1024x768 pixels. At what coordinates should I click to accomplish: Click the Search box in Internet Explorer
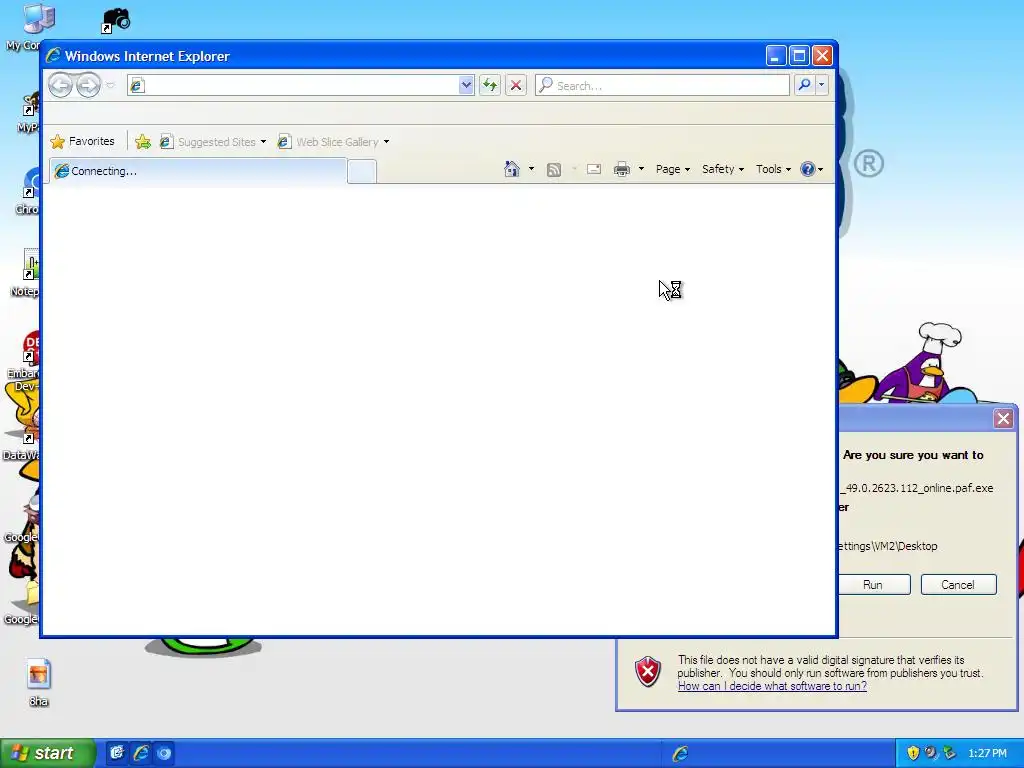click(x=662, y=86)
